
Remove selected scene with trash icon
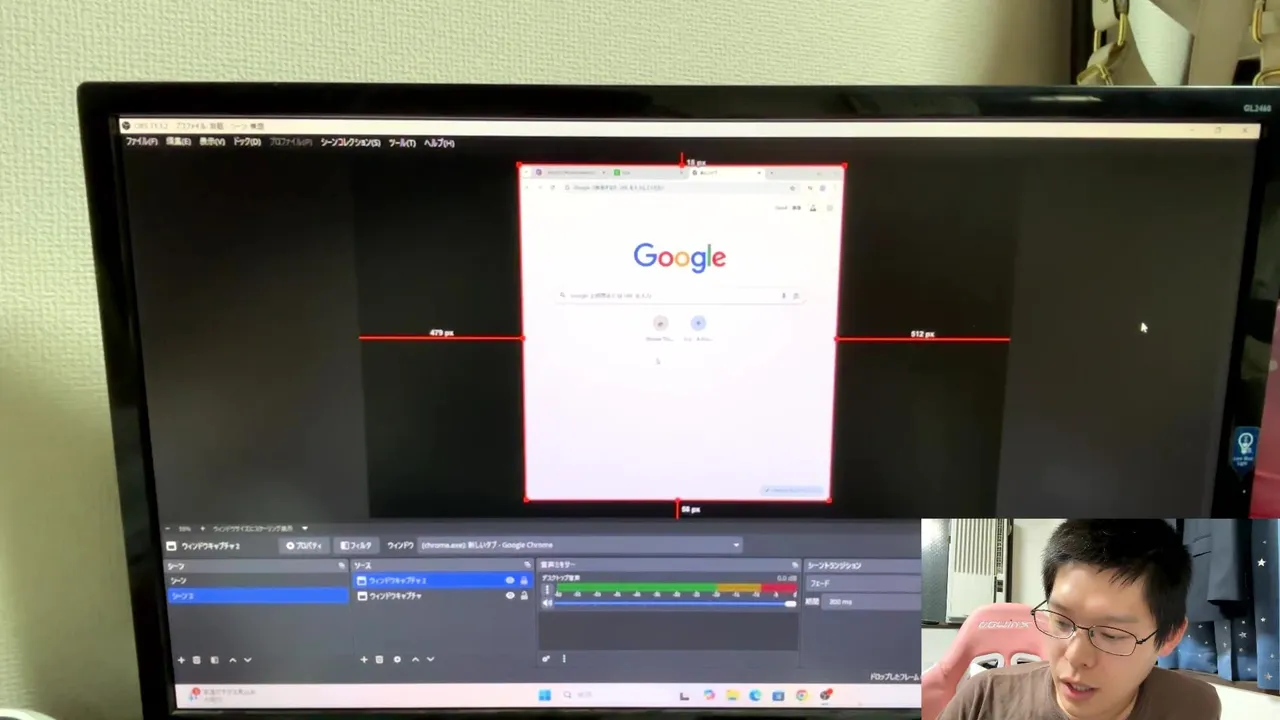pyautogui.click(x=197, y=660)
